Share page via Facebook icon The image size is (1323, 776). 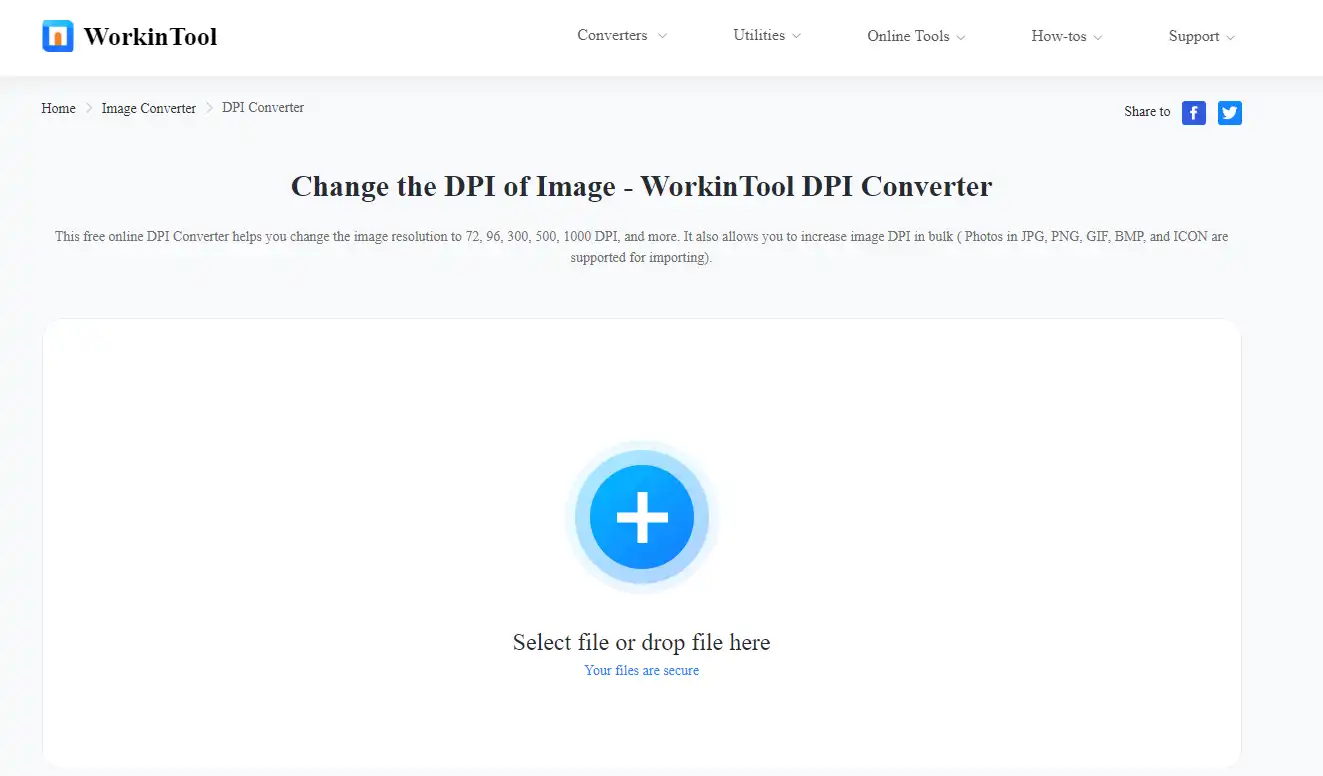coord(1194,112)
